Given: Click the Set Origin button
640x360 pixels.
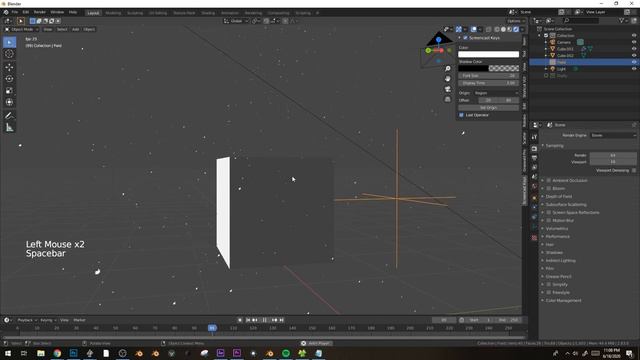Looking at the screenshot, I should coord(489,108).
